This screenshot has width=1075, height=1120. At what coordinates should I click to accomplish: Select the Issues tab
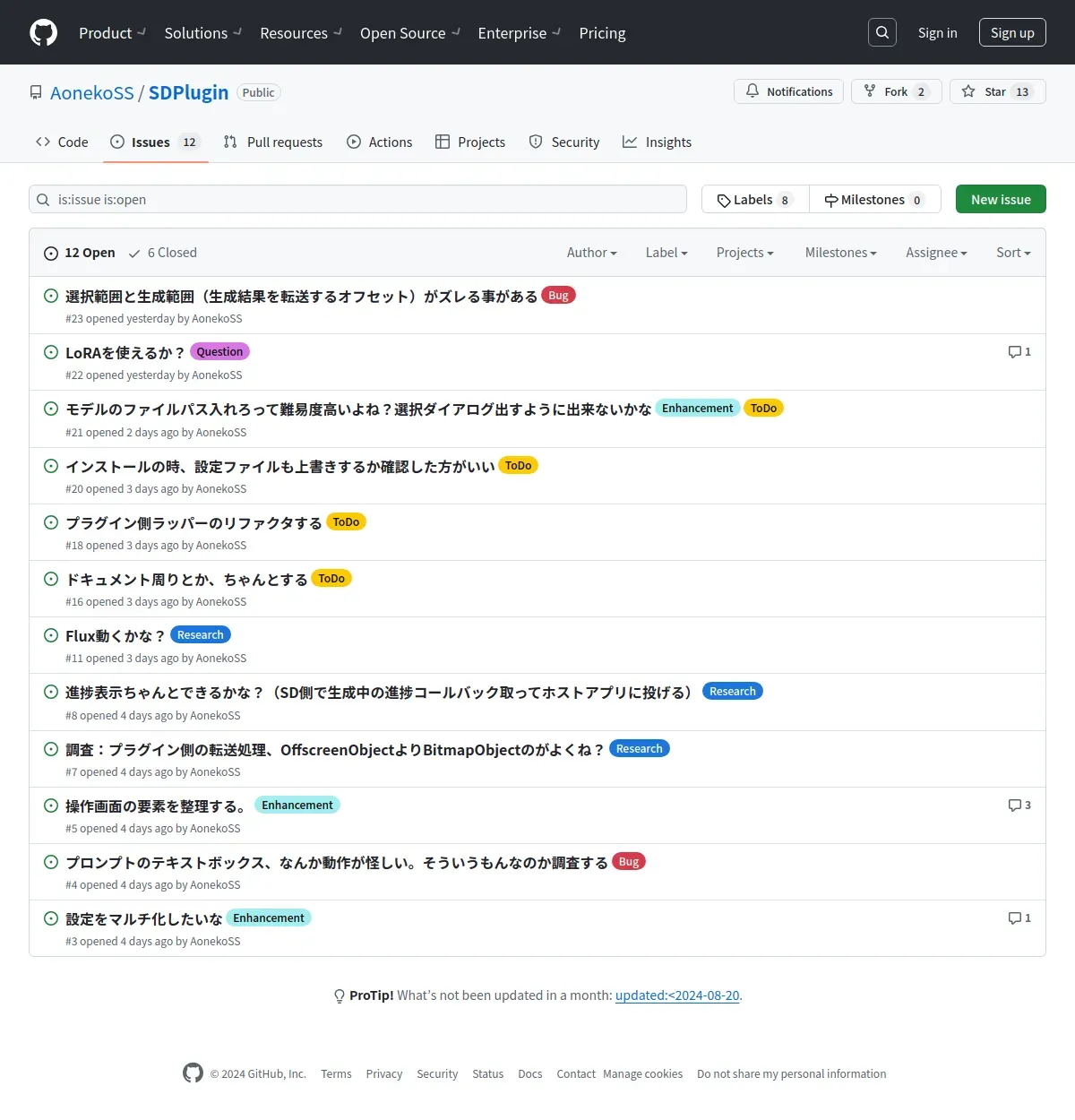point(156,142)
